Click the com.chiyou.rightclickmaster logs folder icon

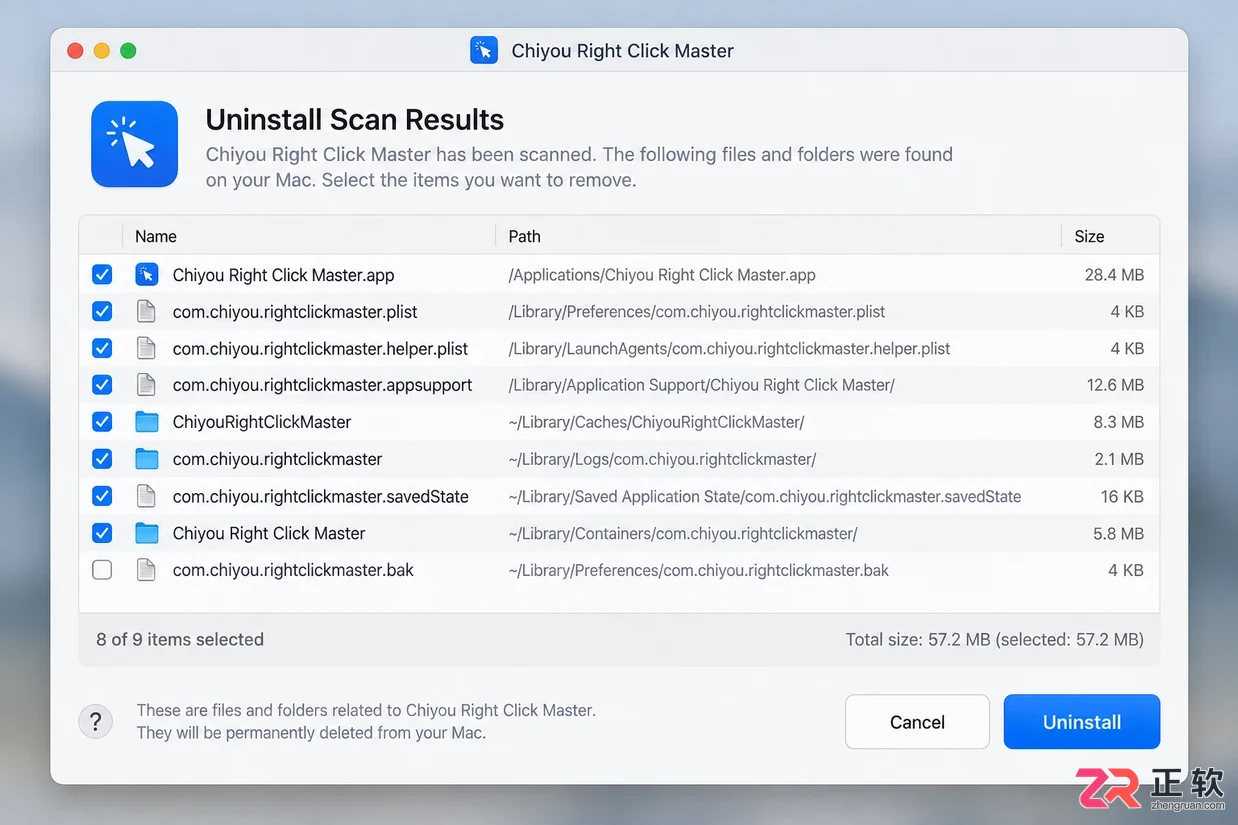click(147, 459)
